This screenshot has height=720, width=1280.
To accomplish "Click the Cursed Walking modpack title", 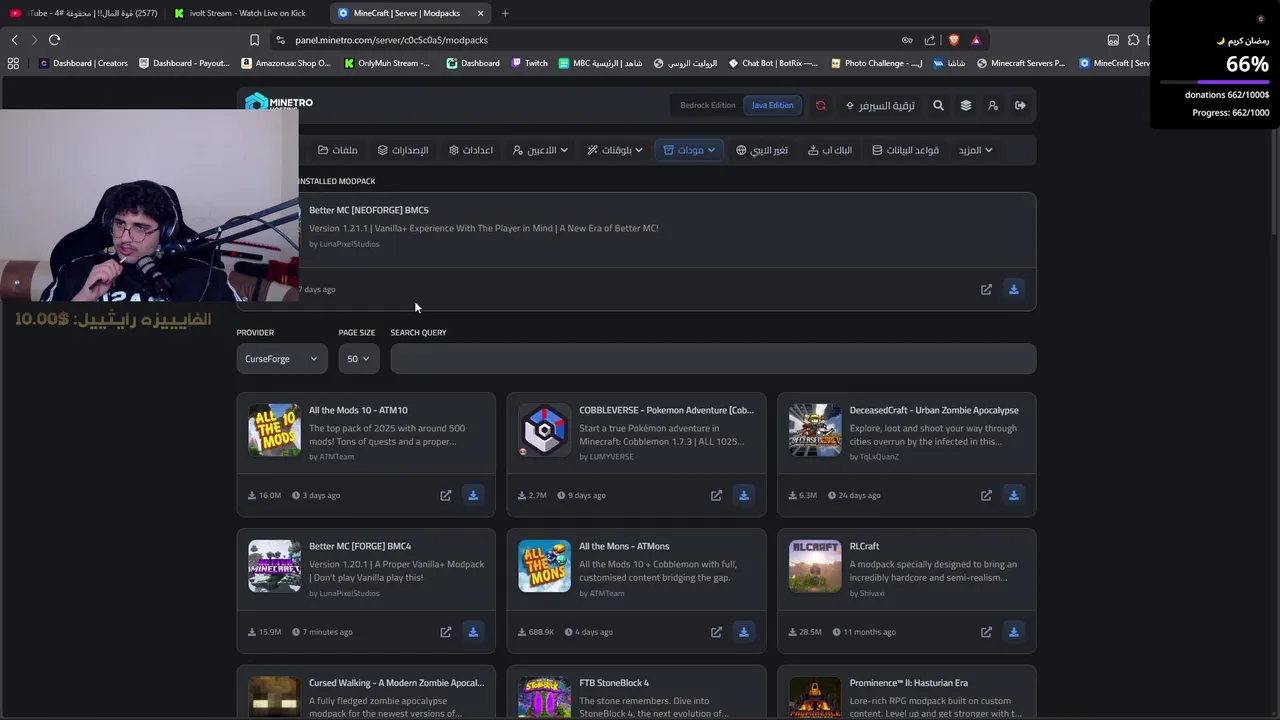I will coord(396,683).
